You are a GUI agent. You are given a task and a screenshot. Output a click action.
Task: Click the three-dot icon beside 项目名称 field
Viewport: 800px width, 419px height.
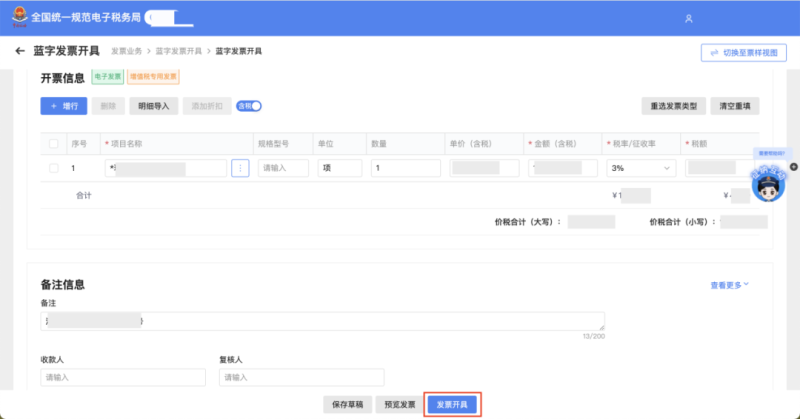point(240,168)
